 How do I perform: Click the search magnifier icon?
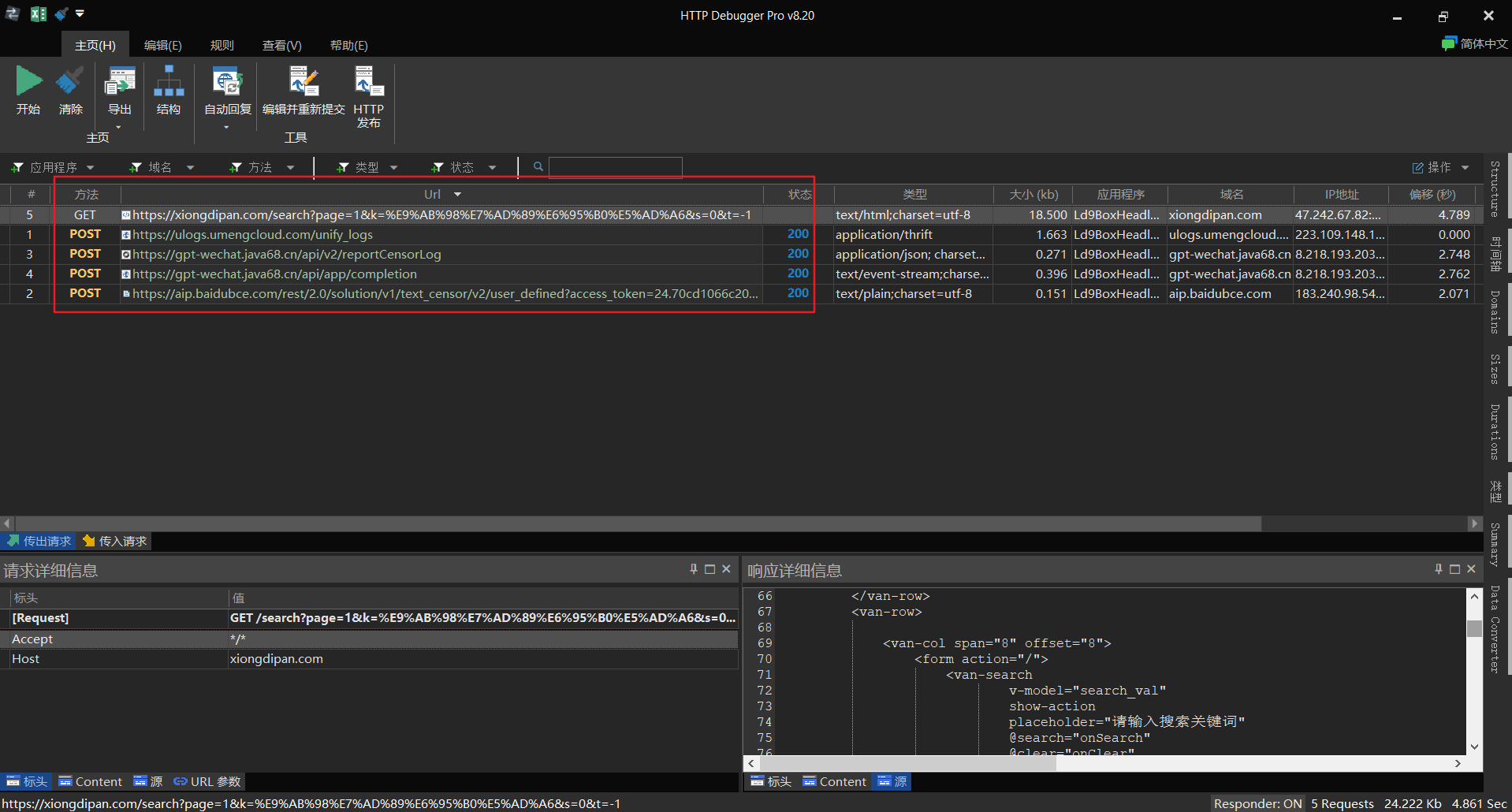pyautogui.click(x=538, y=166)
